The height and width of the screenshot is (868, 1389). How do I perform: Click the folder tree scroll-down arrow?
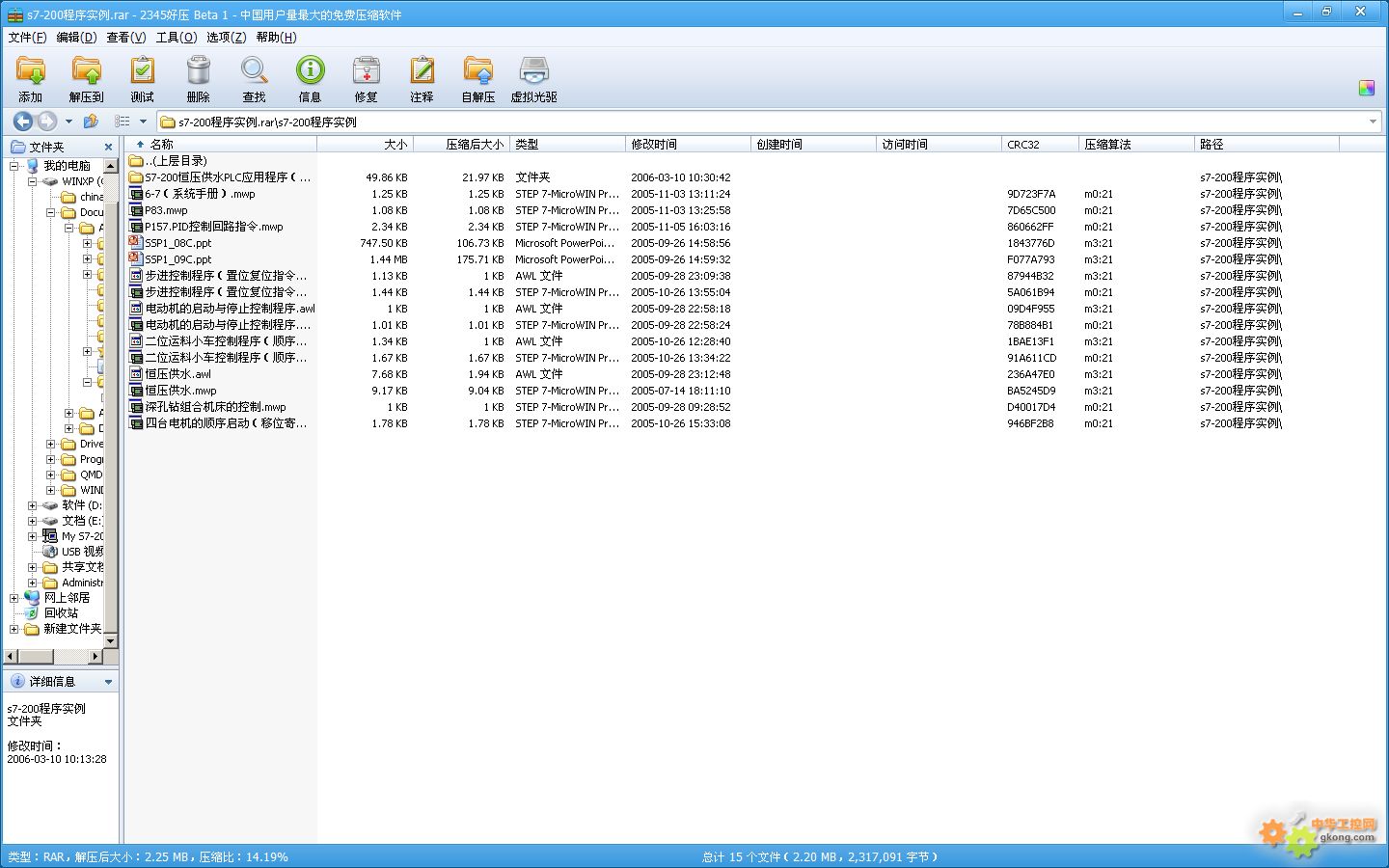pos(110,640)
